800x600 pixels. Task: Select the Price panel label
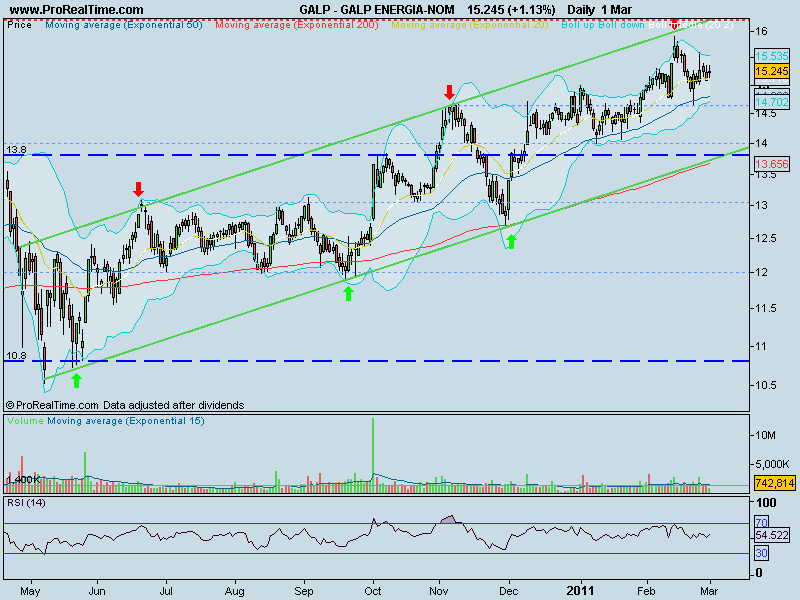coord(19,24)
